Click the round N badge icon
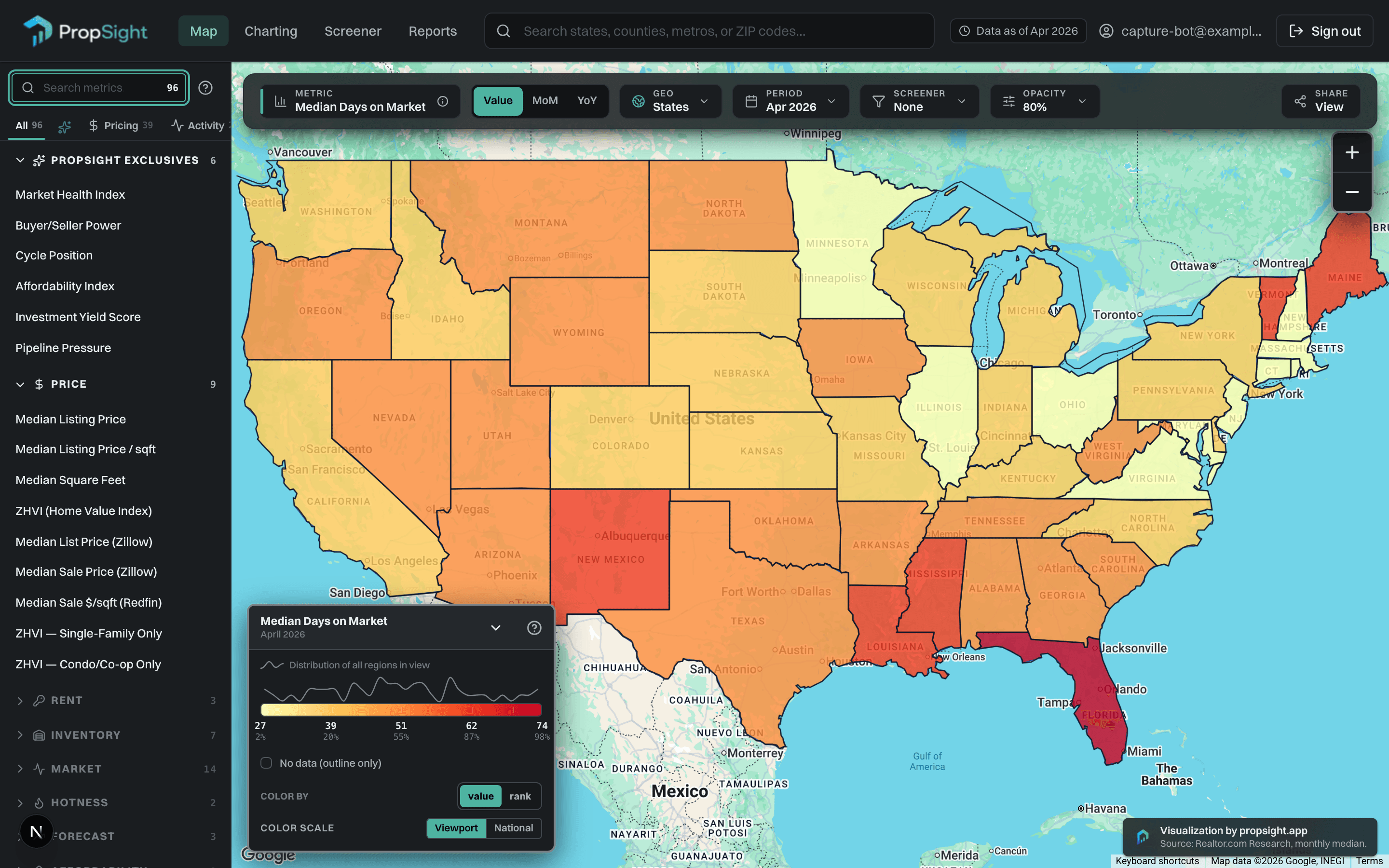Screen dimensions: 1389x868 point(36,831)
